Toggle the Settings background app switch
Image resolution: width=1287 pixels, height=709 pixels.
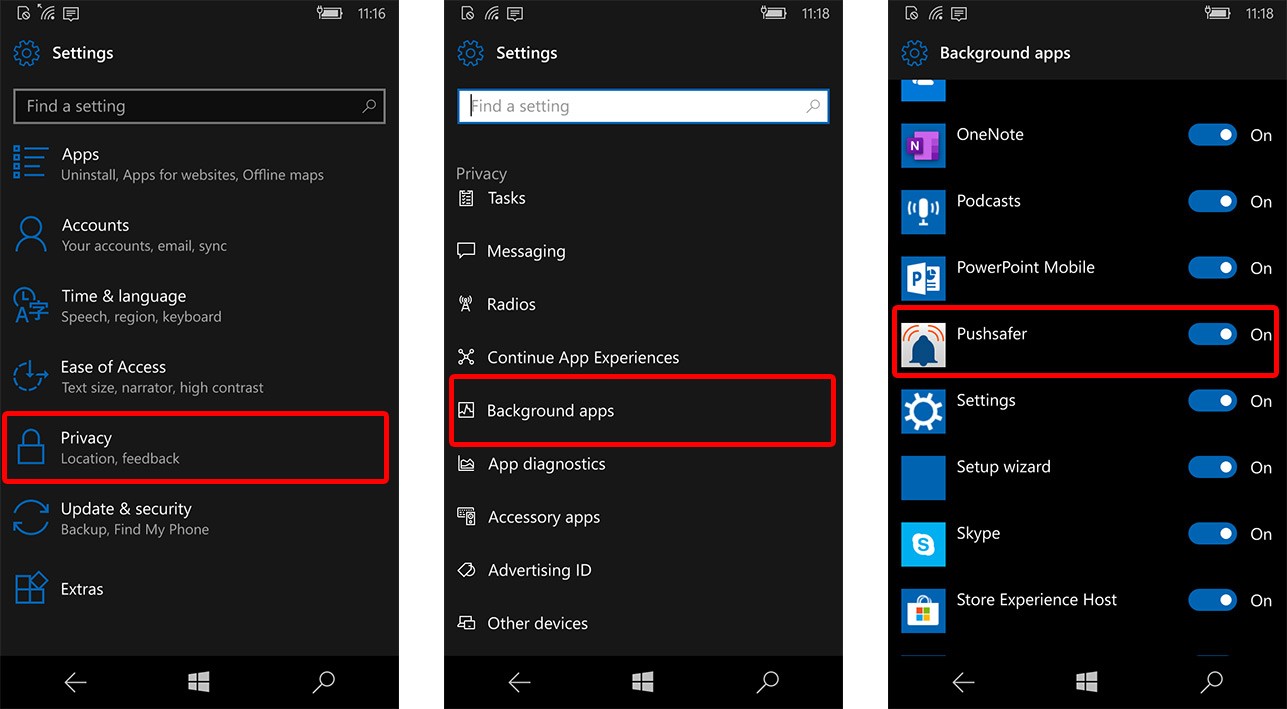click(x=1213, y=401)
